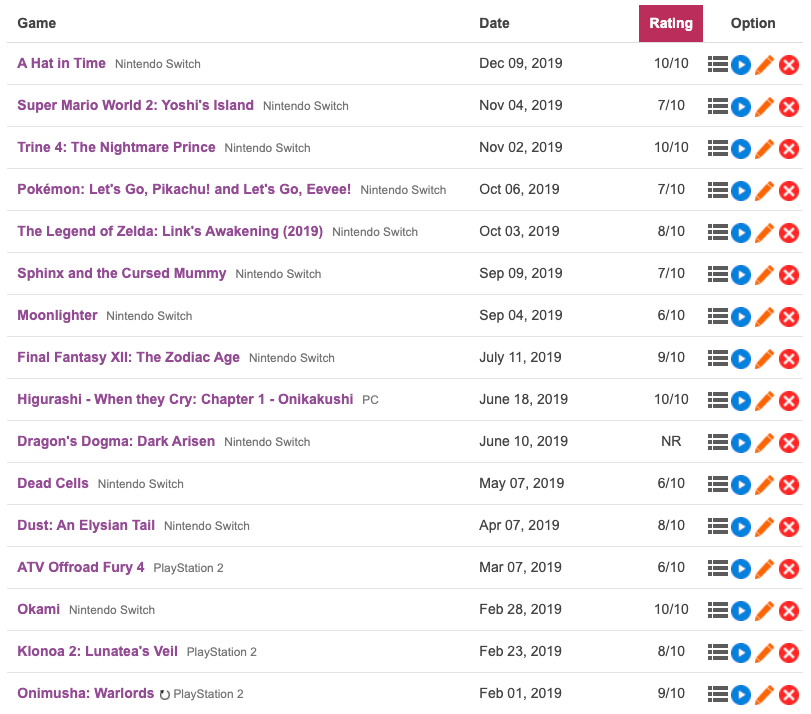
Task: Click the replay icon beside Onimusha: Warlords
Action: pyautogui.click(x=165, y=695)
